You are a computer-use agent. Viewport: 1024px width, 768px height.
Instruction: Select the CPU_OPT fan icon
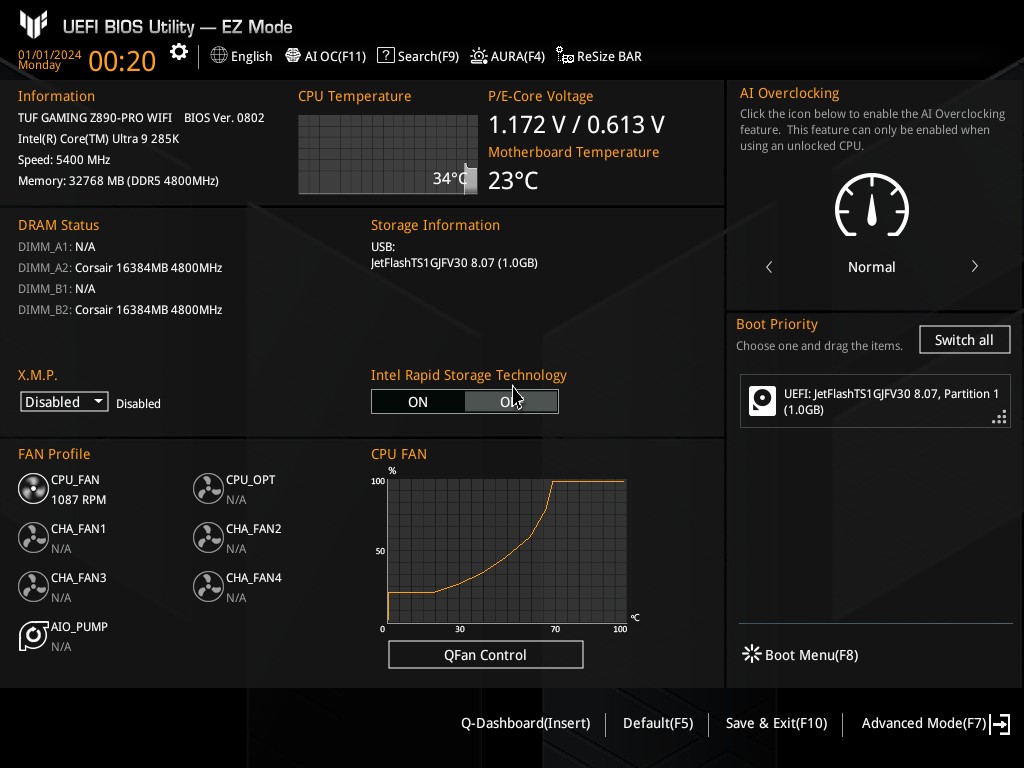(208, 489)
